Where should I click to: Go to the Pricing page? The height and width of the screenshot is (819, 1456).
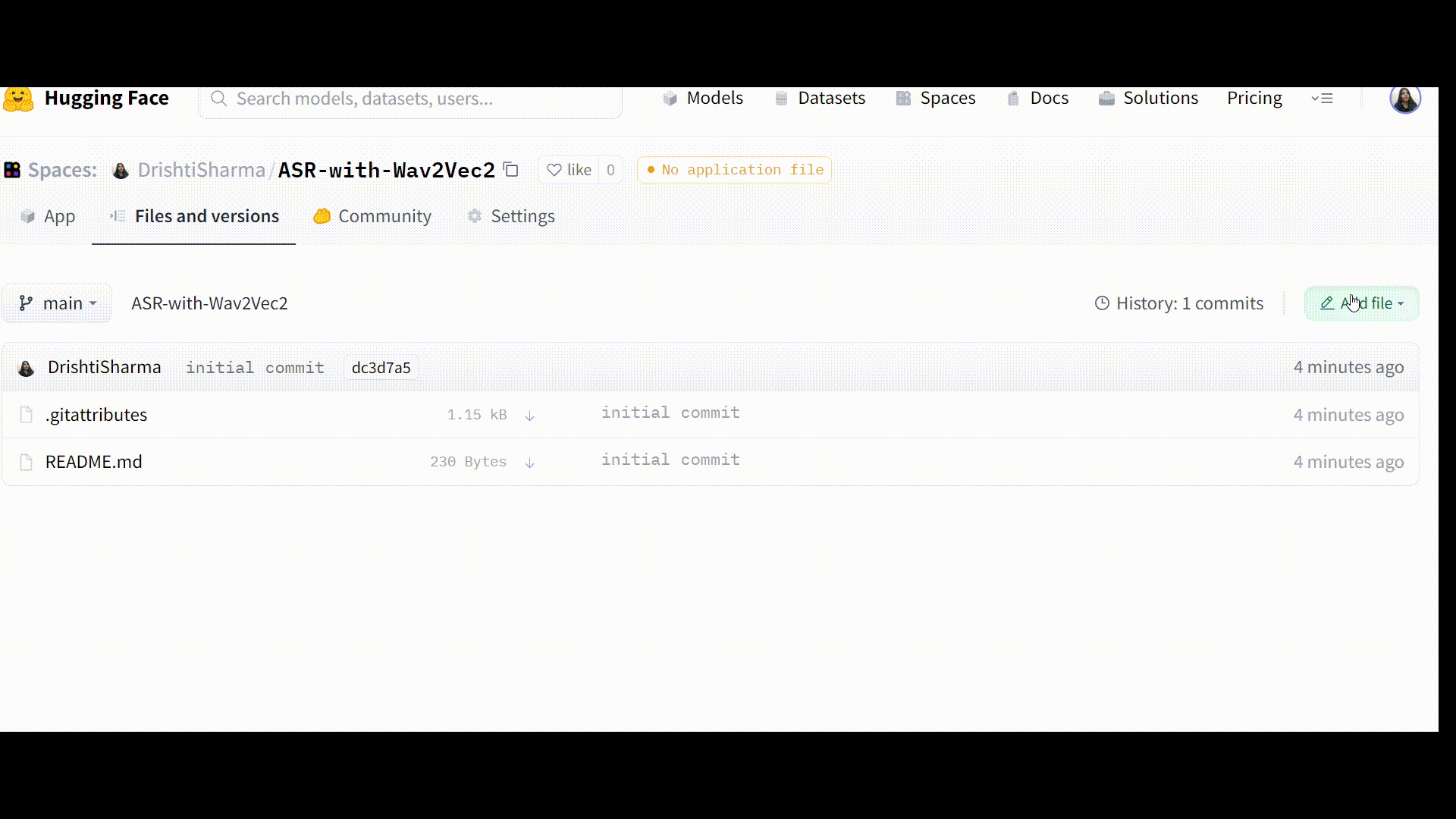[x=1254, y=98]
